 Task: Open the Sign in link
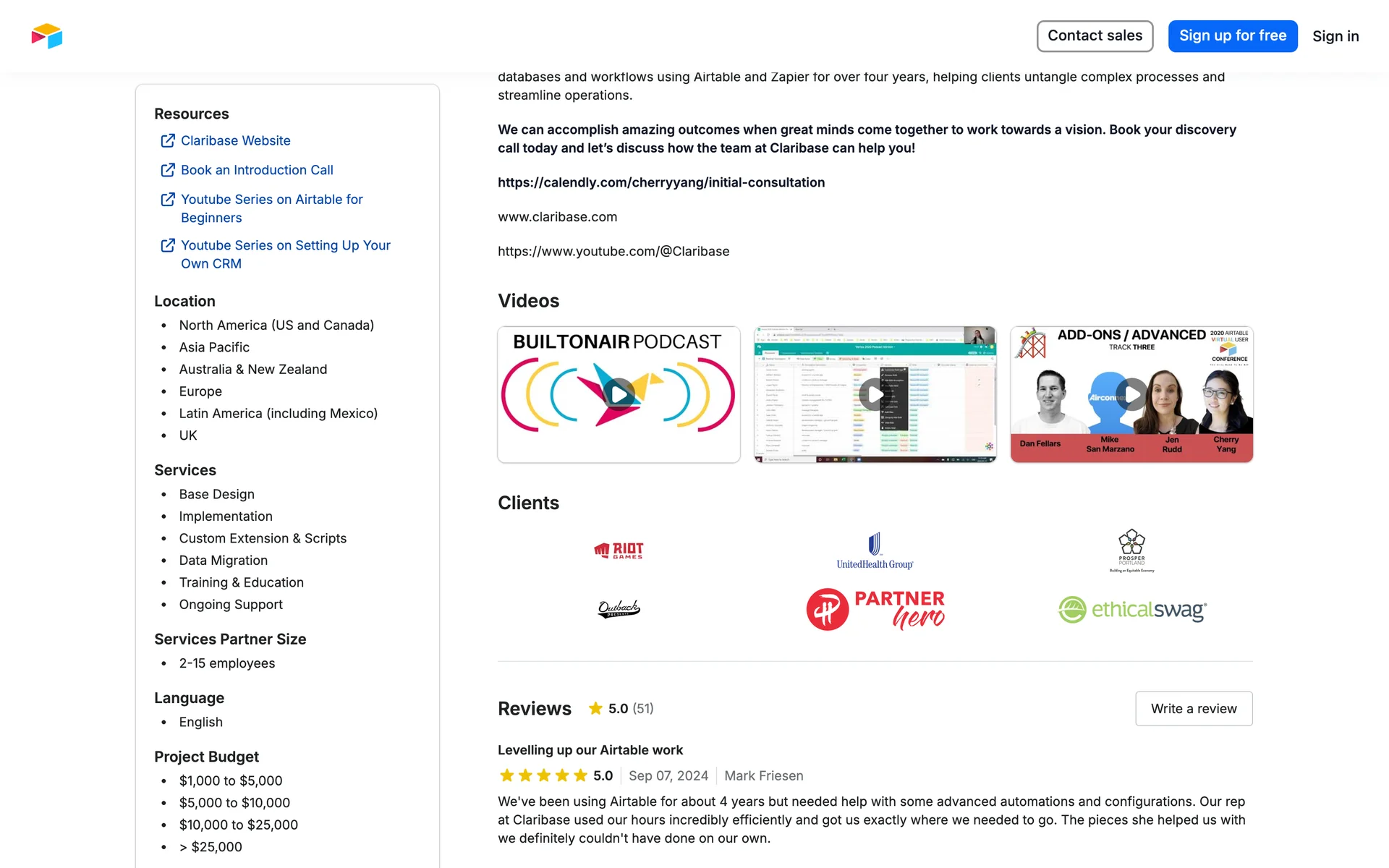point(1335,36)
